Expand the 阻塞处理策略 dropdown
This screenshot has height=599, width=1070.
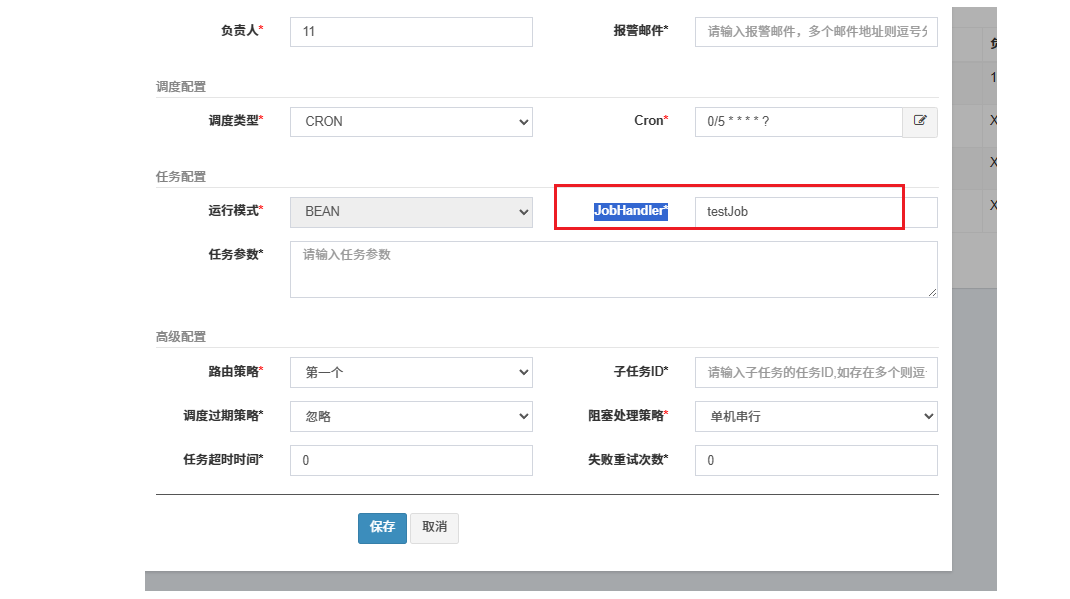coord(816,416)
